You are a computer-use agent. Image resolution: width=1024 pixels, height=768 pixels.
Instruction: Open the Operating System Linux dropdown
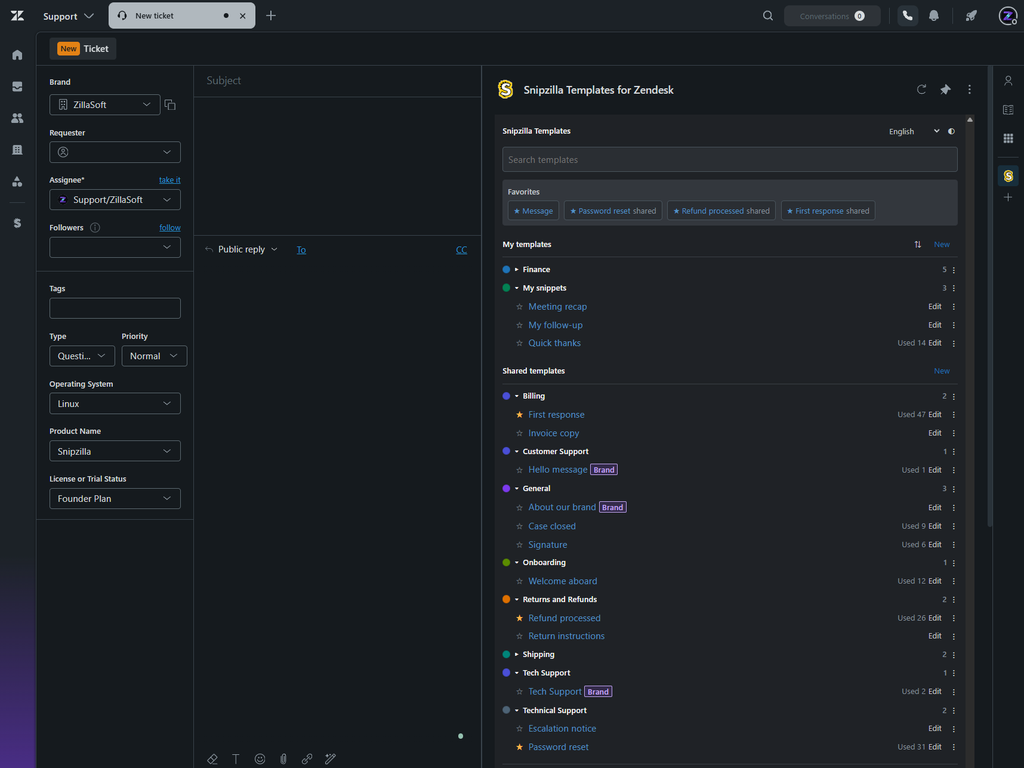[x=115, y=404]
